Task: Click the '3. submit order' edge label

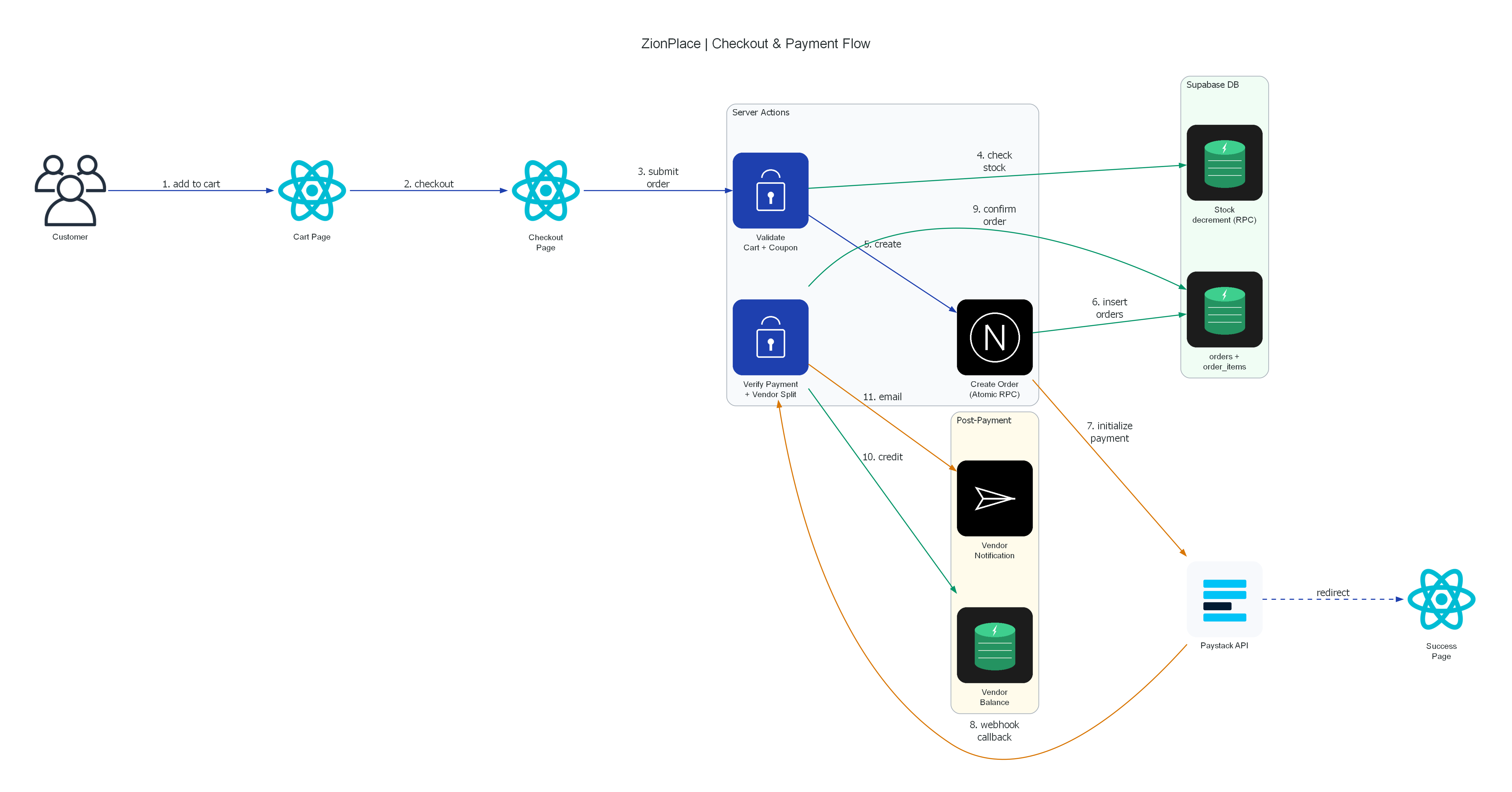Action: (658, 177)
